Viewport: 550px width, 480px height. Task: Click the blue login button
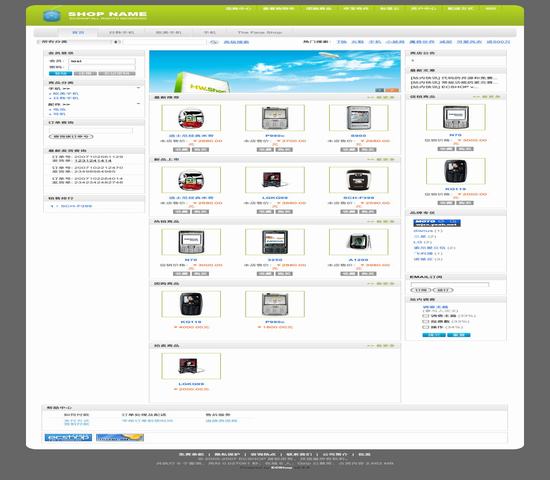click(x=60, y=73)
